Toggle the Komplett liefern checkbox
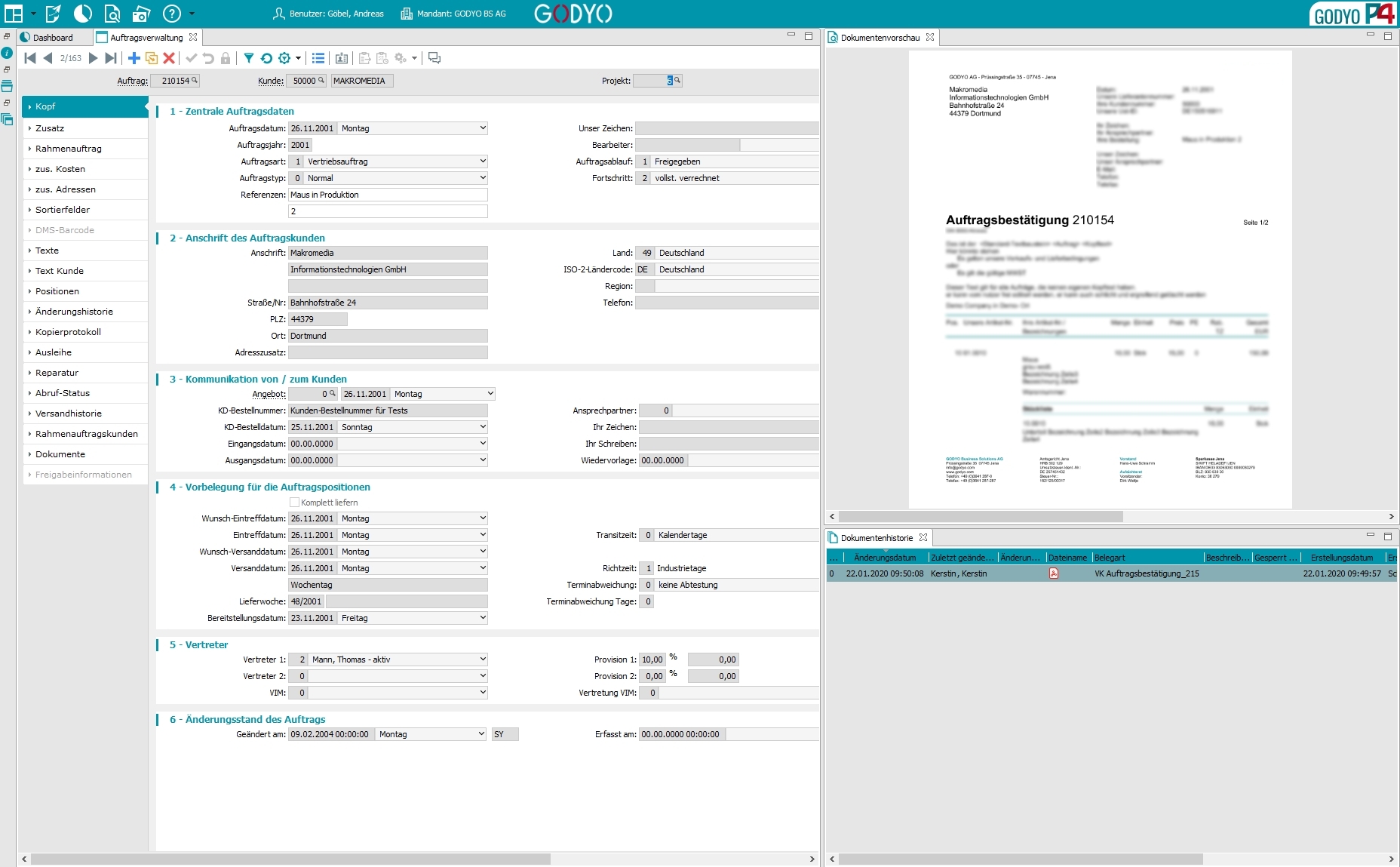This screenshot has width=1400, height=867. pos(294,503)
